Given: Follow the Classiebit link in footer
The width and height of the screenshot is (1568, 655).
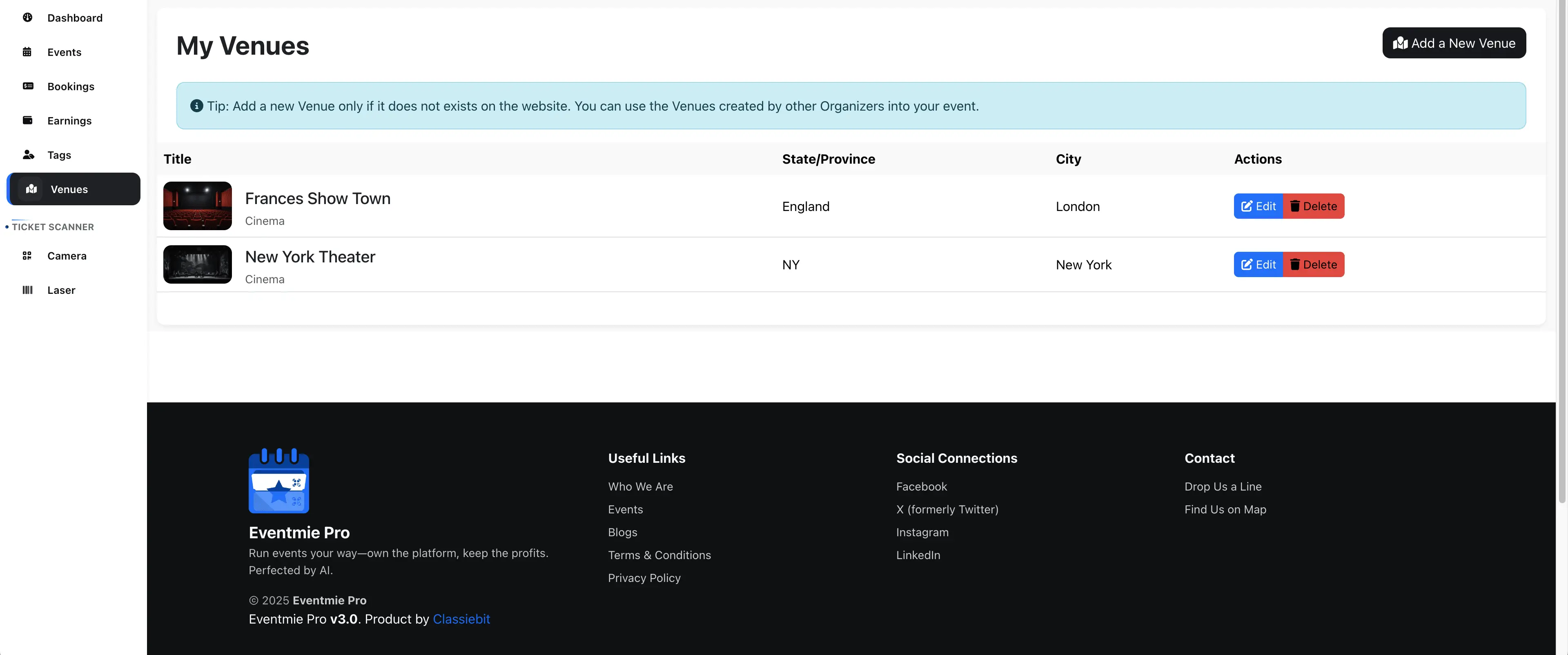Looking at the screenshot, I should coord(461,619).
